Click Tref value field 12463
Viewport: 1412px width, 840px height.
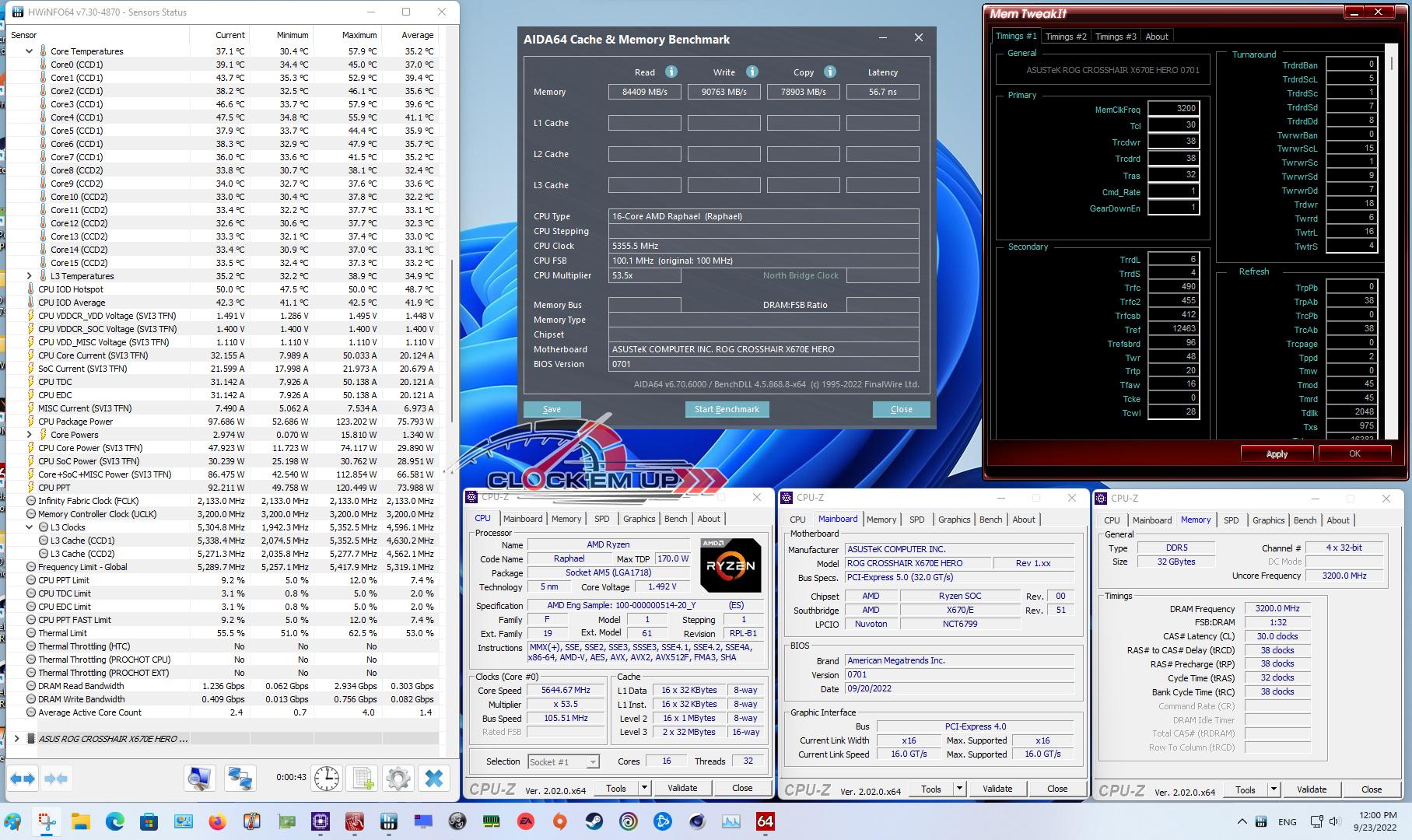[x=1173, y=328]
